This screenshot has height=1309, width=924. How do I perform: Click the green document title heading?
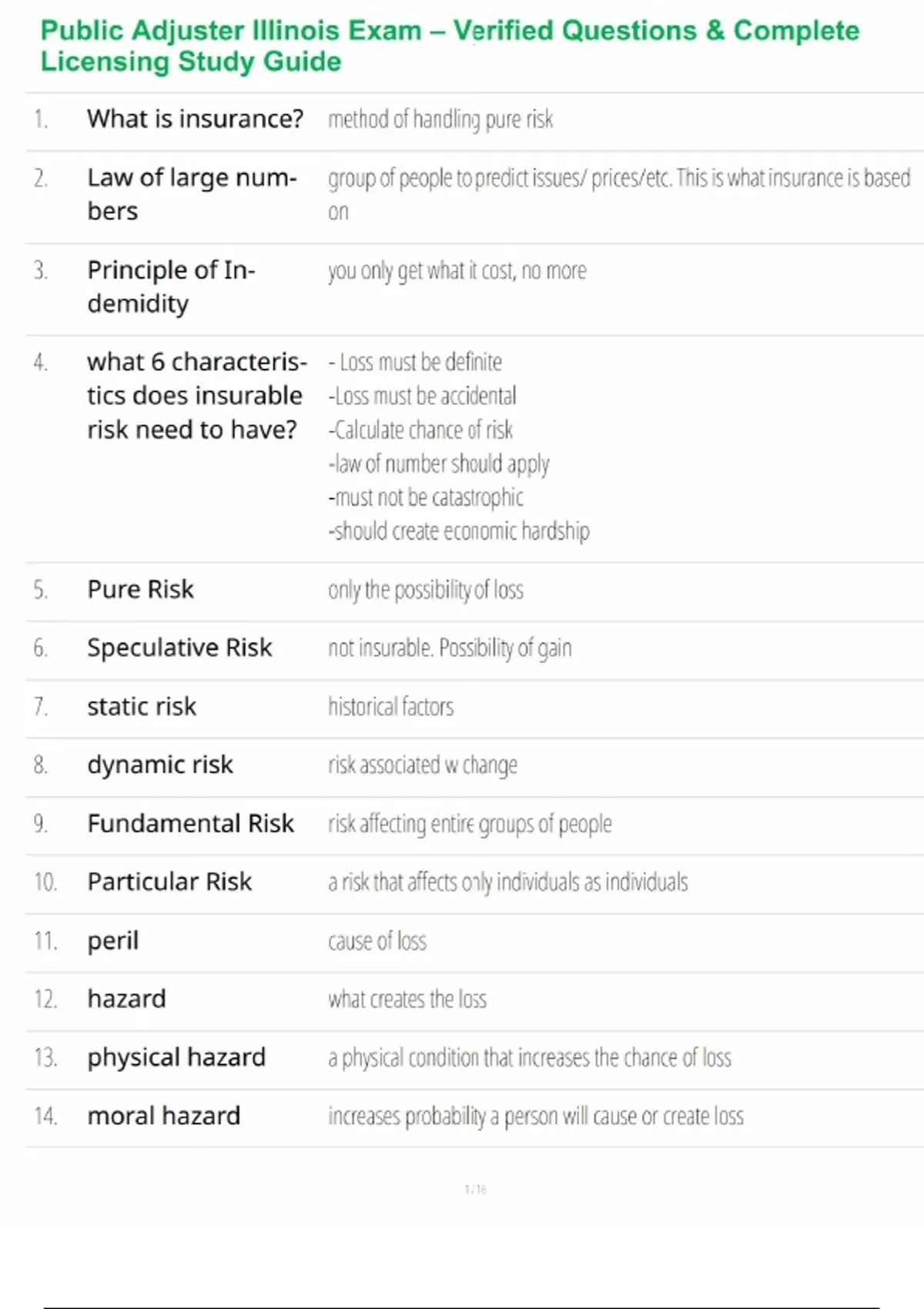[450, 46]
